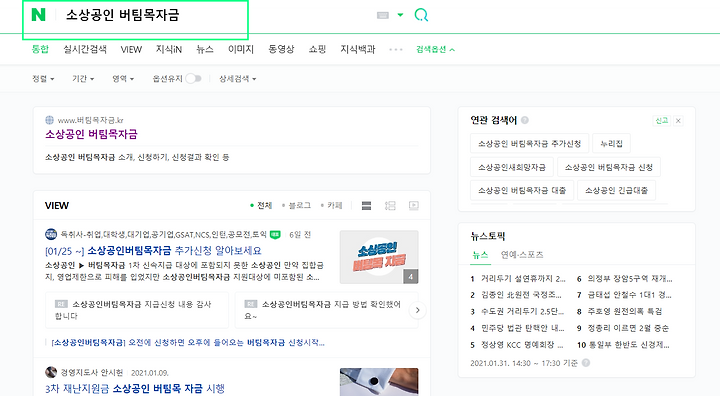Switch VIEW to video layout icon
This screenshot has height=396, width=720.
coord(414,206)
